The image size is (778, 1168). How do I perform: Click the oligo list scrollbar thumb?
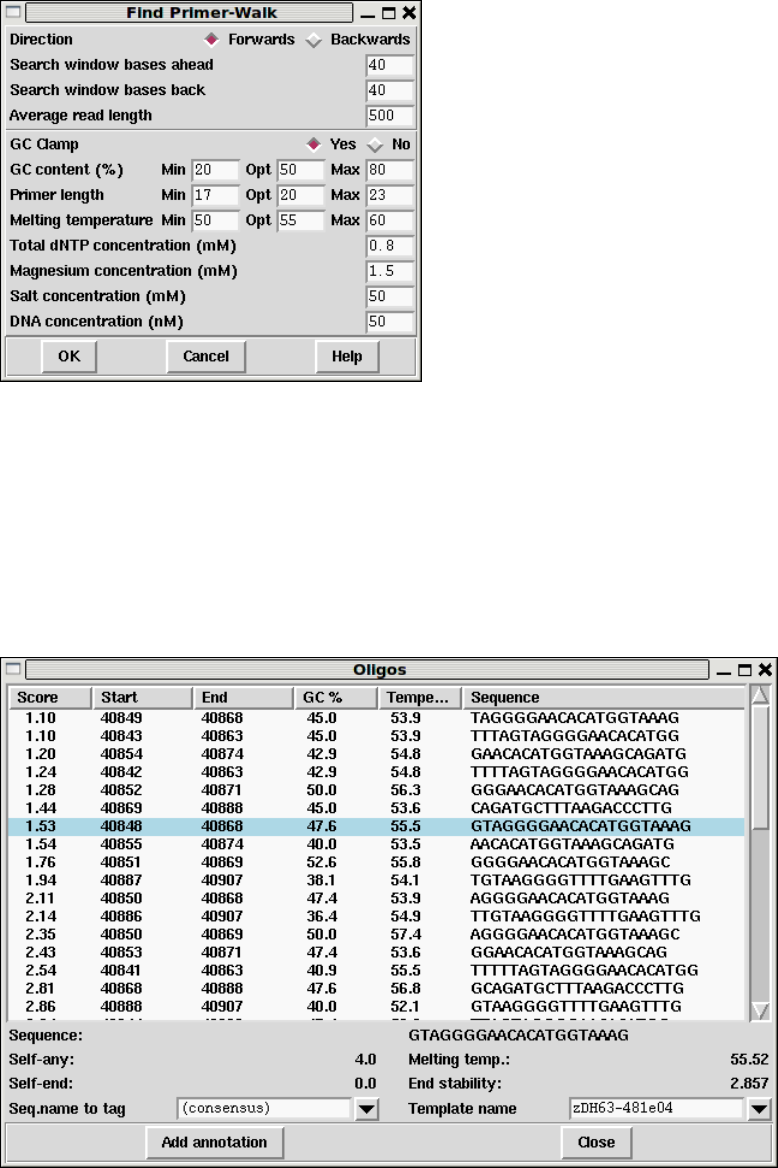pyautogui.click(x=760, y=766)
